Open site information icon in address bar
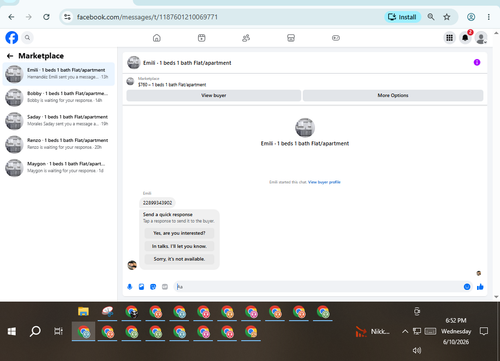The image size is (500, 361). (x=67, y=17)
